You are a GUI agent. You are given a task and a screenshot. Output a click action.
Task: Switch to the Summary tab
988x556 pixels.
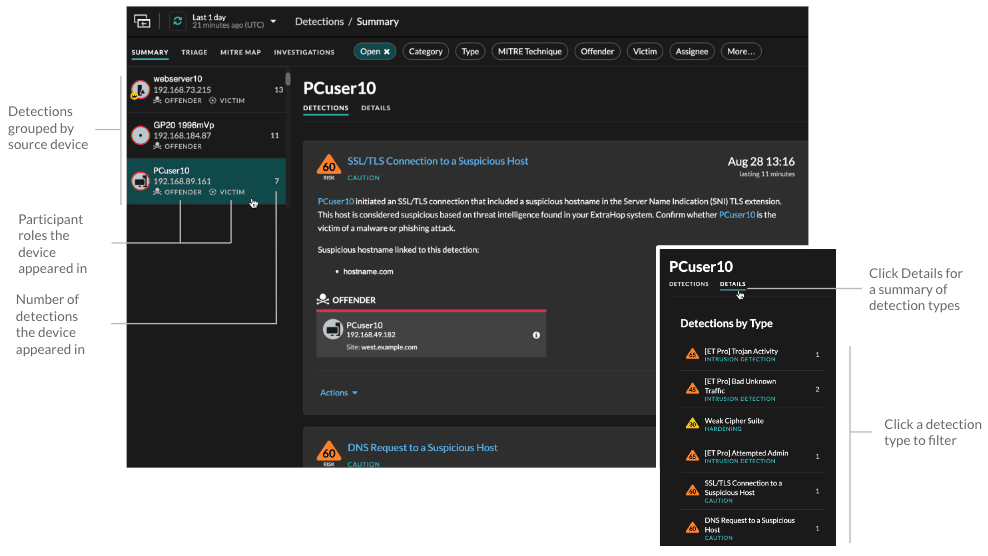click(150, 52)
